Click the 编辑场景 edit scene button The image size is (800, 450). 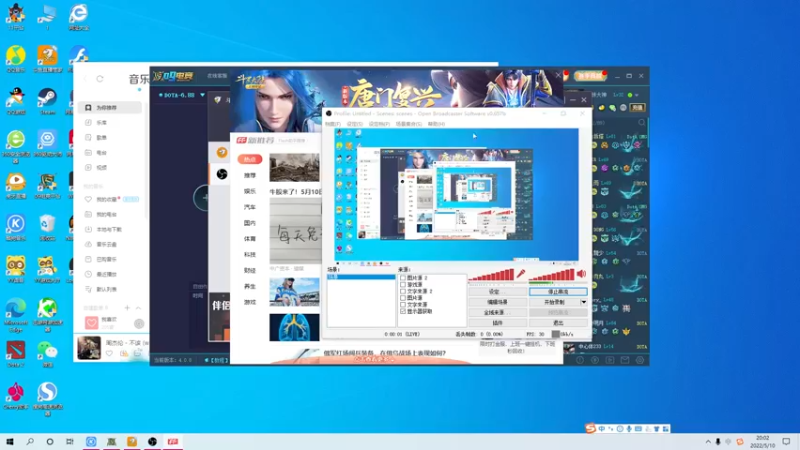497,302
